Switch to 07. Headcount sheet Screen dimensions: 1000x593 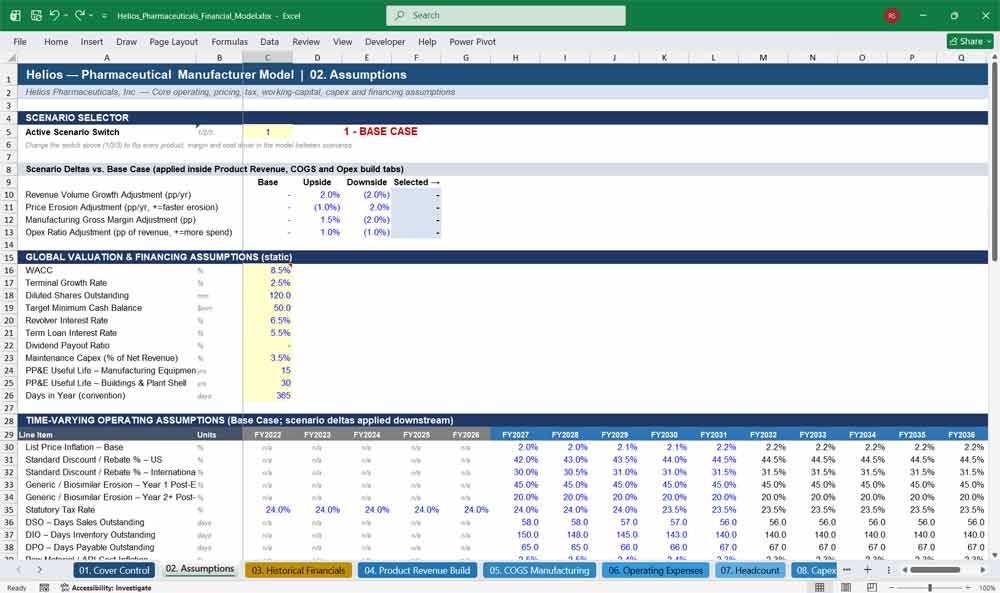click(750, 570)
